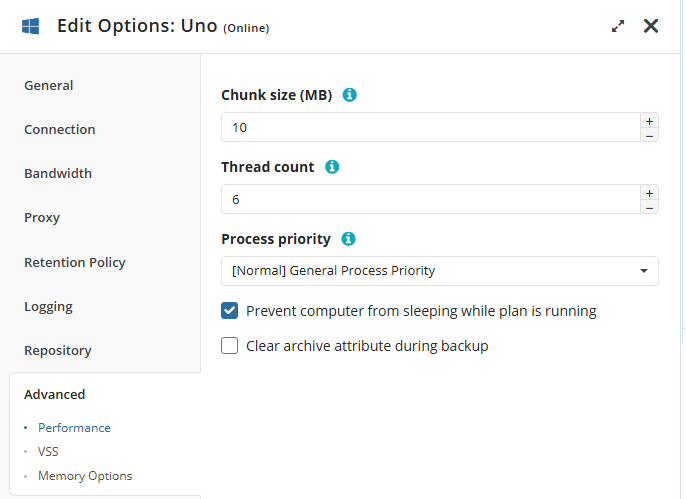
Task: Click the expand dialog arrows icon
Action: pyautogui.click(x=618, y=27)
